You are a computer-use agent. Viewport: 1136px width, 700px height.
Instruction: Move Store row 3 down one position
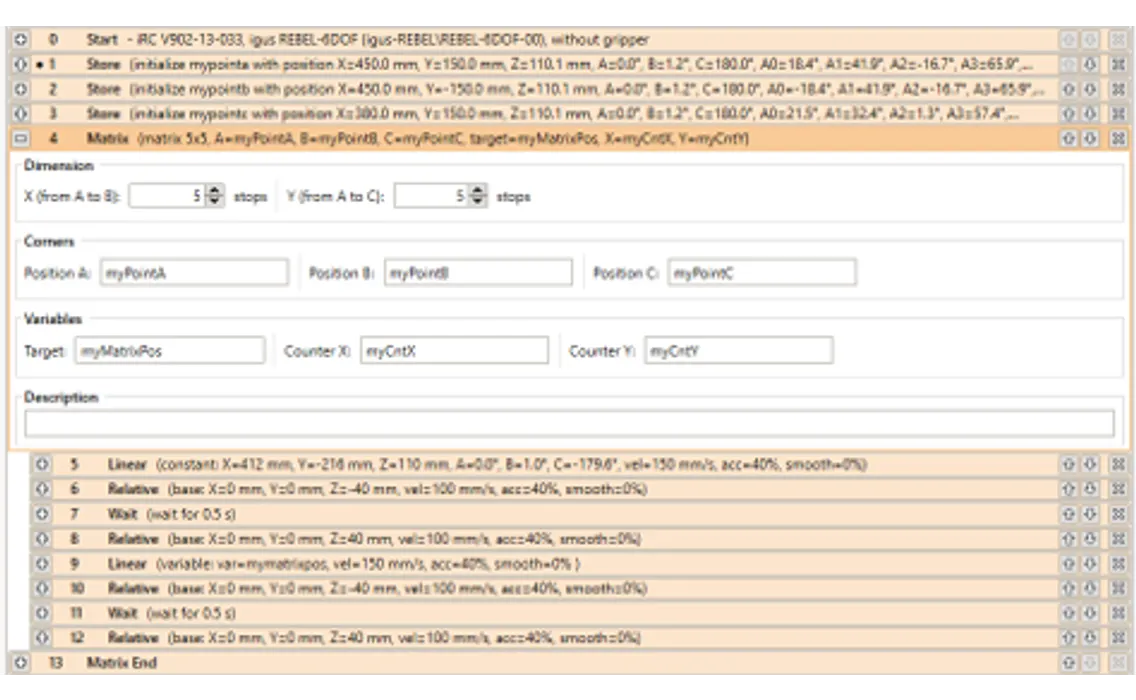(1091, 114)
